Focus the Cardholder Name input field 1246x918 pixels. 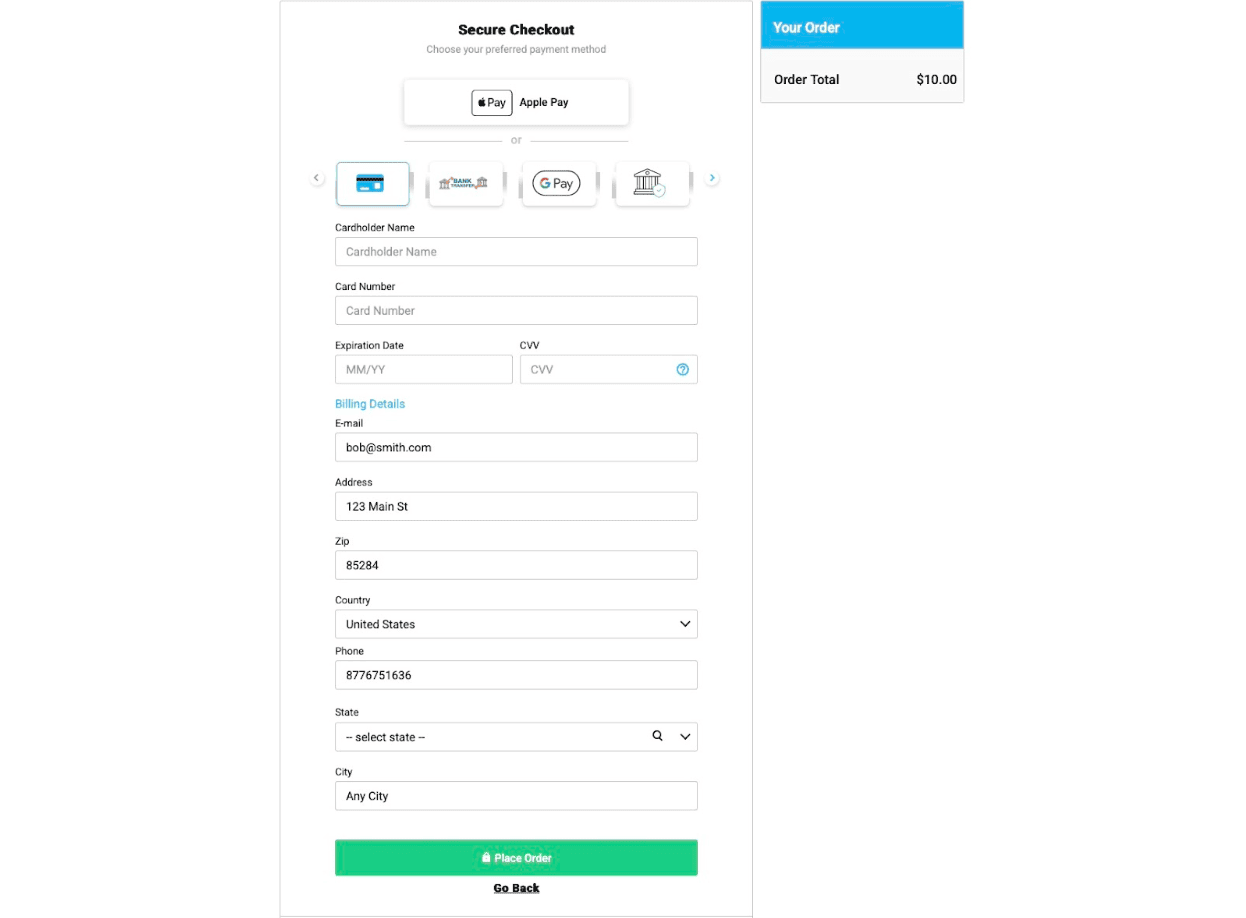coord(516,252)
